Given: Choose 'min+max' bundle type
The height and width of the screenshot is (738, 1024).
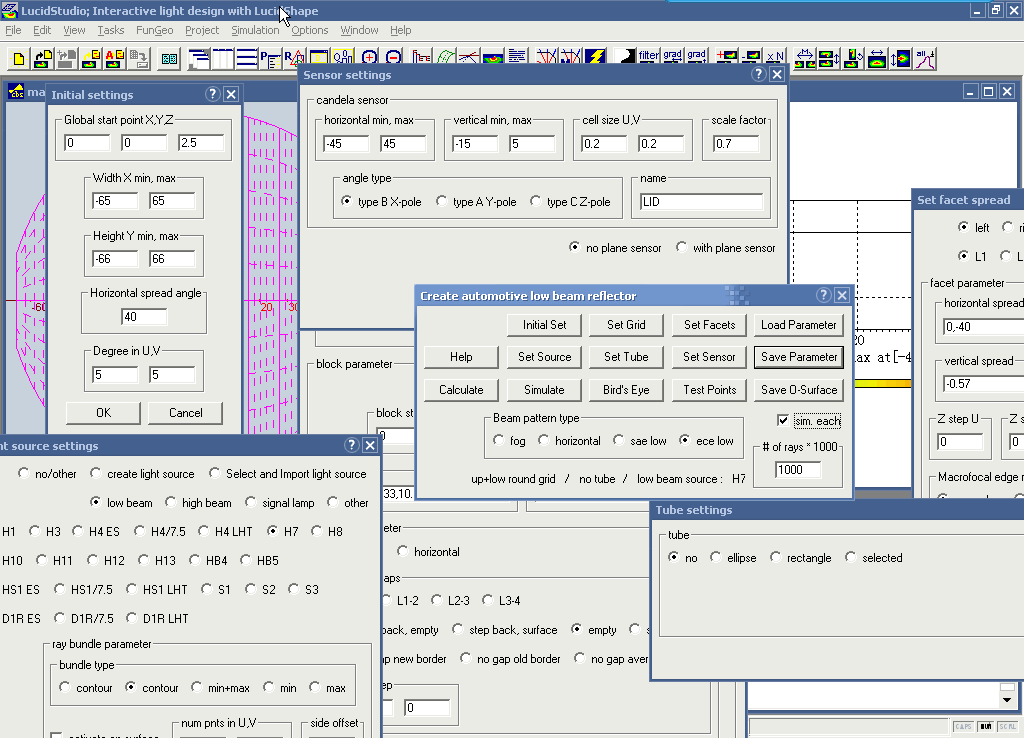Looking at the screenshot, I should point(197,687).
